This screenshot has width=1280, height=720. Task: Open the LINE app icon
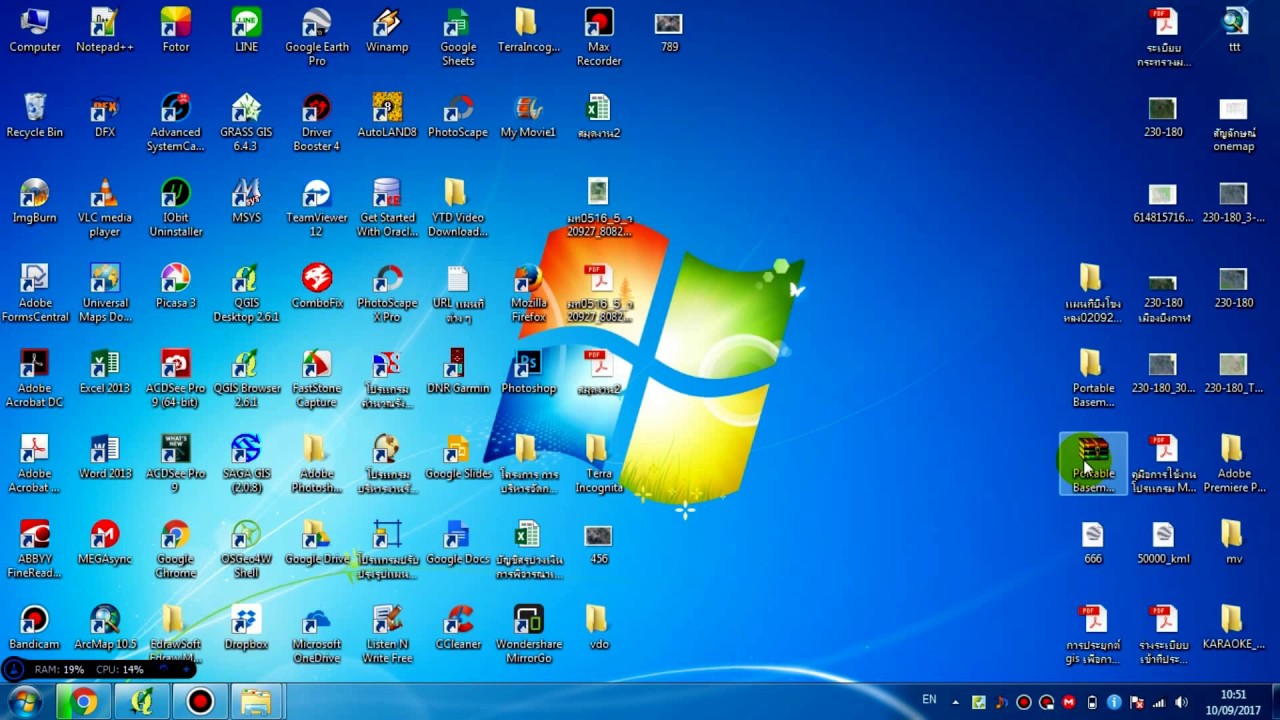click(x=246, y=30)
